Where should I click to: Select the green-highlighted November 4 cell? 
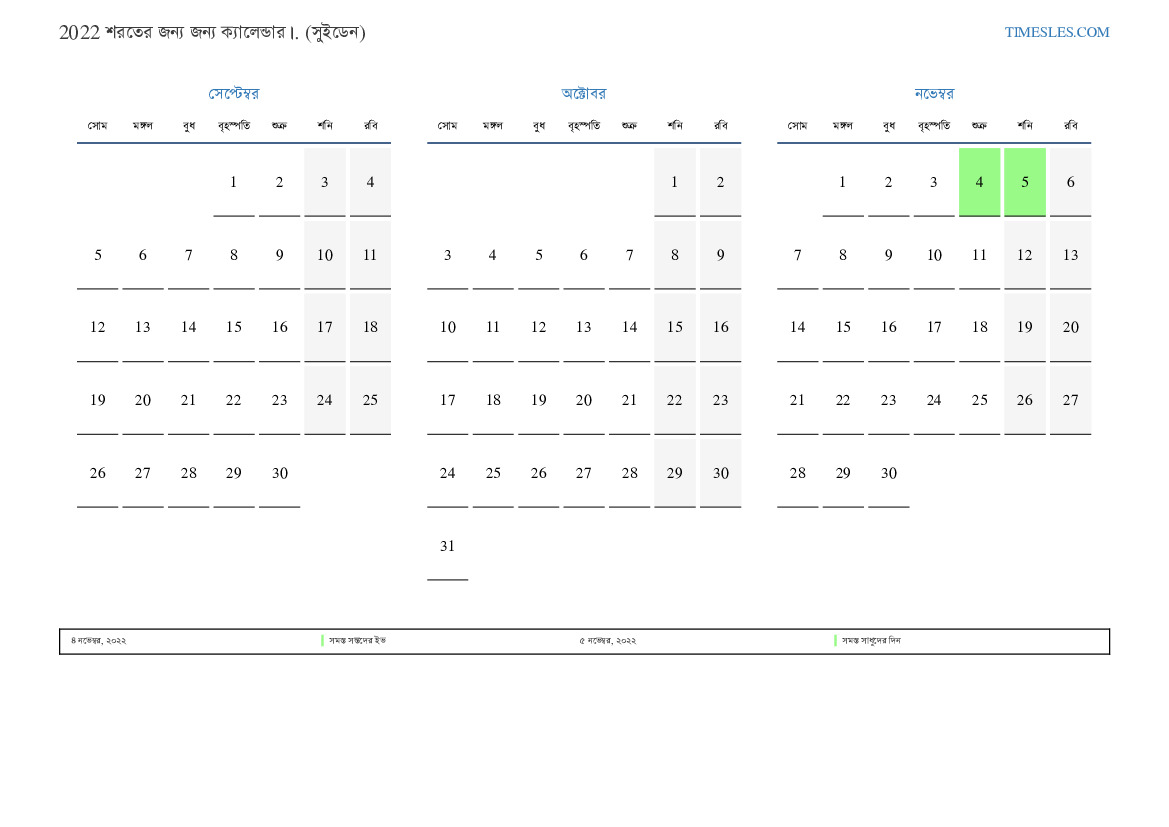[979, 182]
